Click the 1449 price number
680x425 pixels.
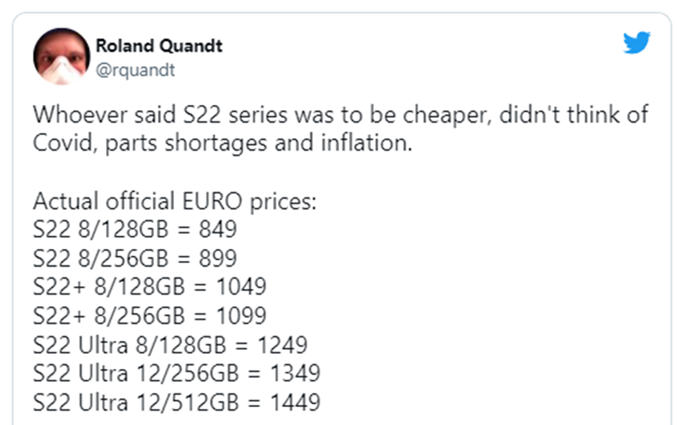[x=295, y=402]
